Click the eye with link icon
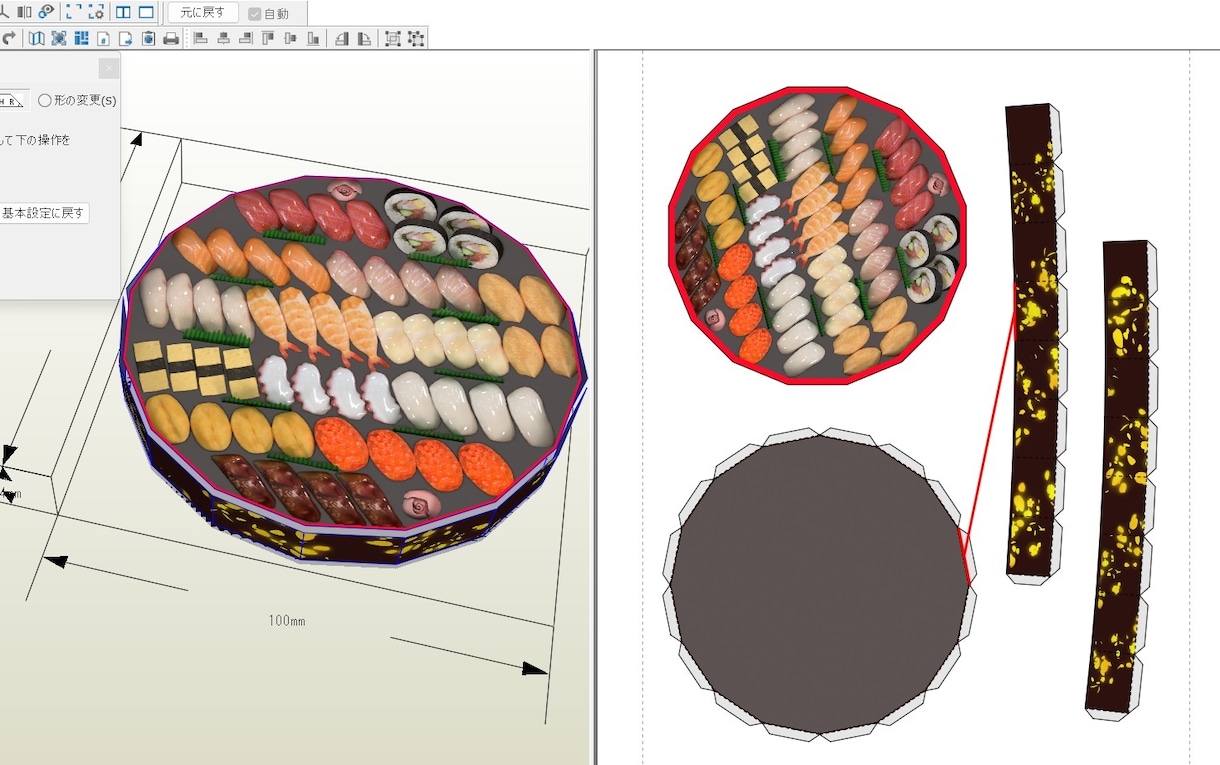Viewport: 1220px width, 765px height. coord(47,13)
